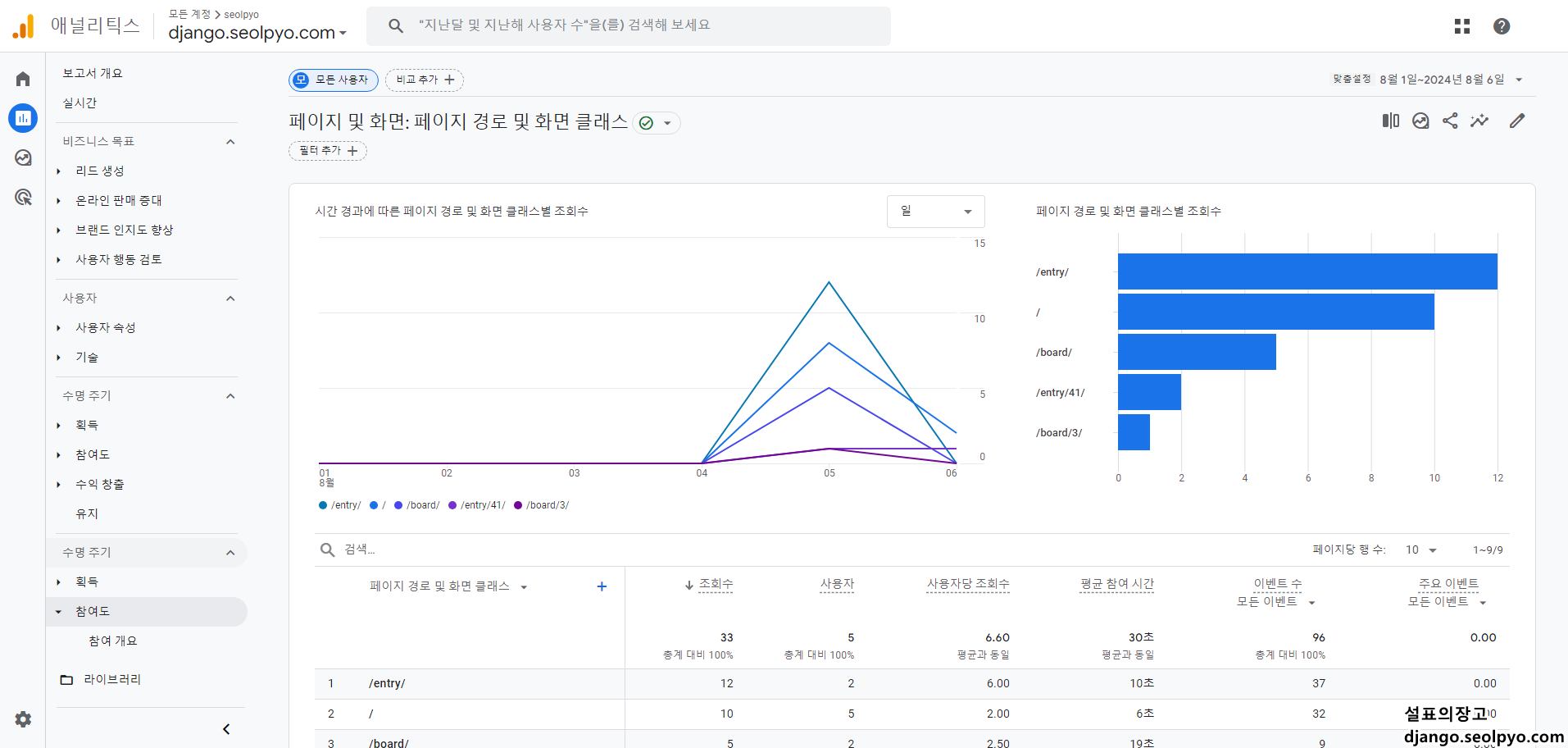The height and width of the screenshot is (748, 1568).
Task: Open the Home icon in left rail
Action: point(23,79)
